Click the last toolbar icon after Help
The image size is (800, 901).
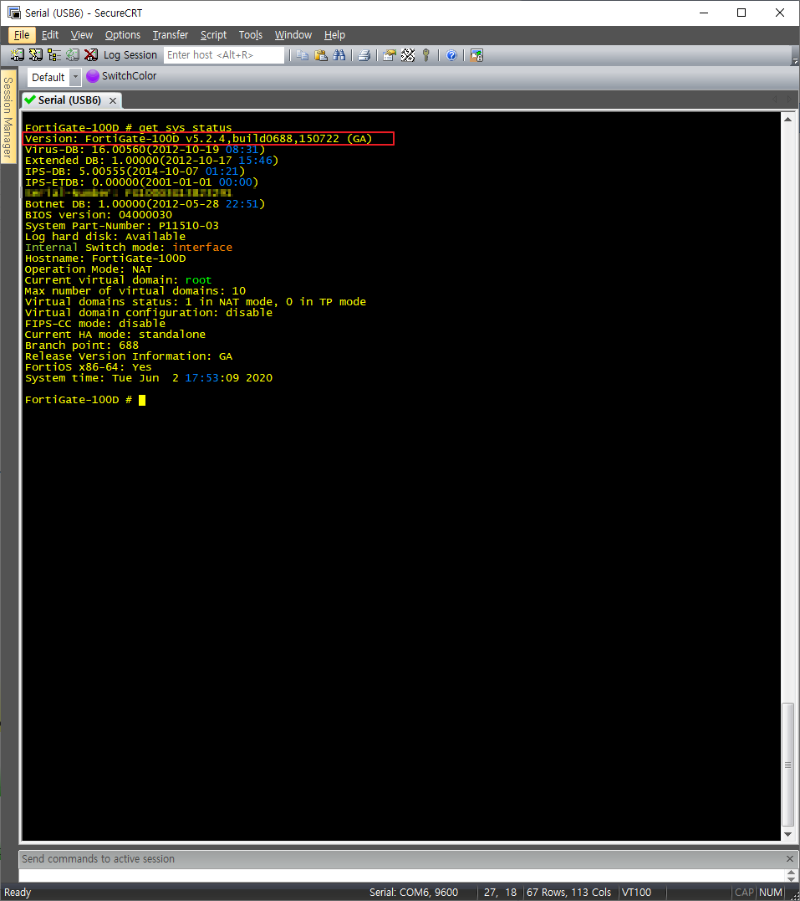click(476, 55)
